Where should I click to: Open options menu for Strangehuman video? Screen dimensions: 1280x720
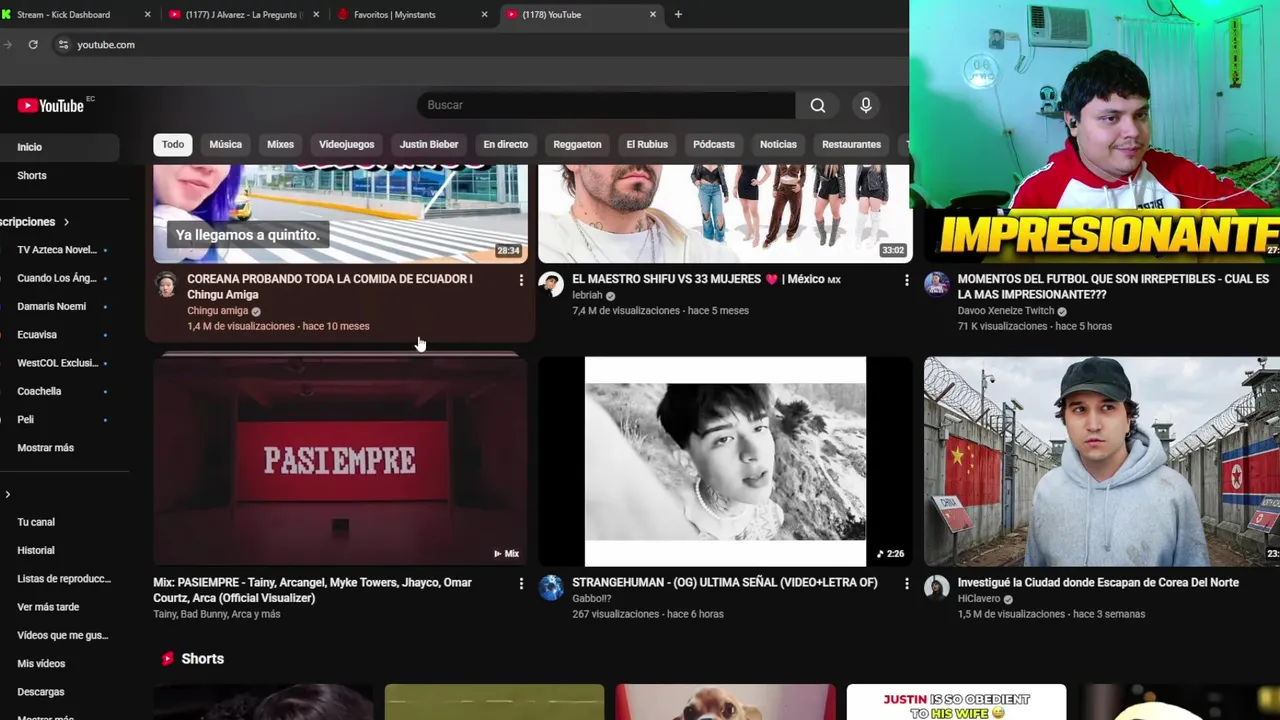click(x=907, y=583)
